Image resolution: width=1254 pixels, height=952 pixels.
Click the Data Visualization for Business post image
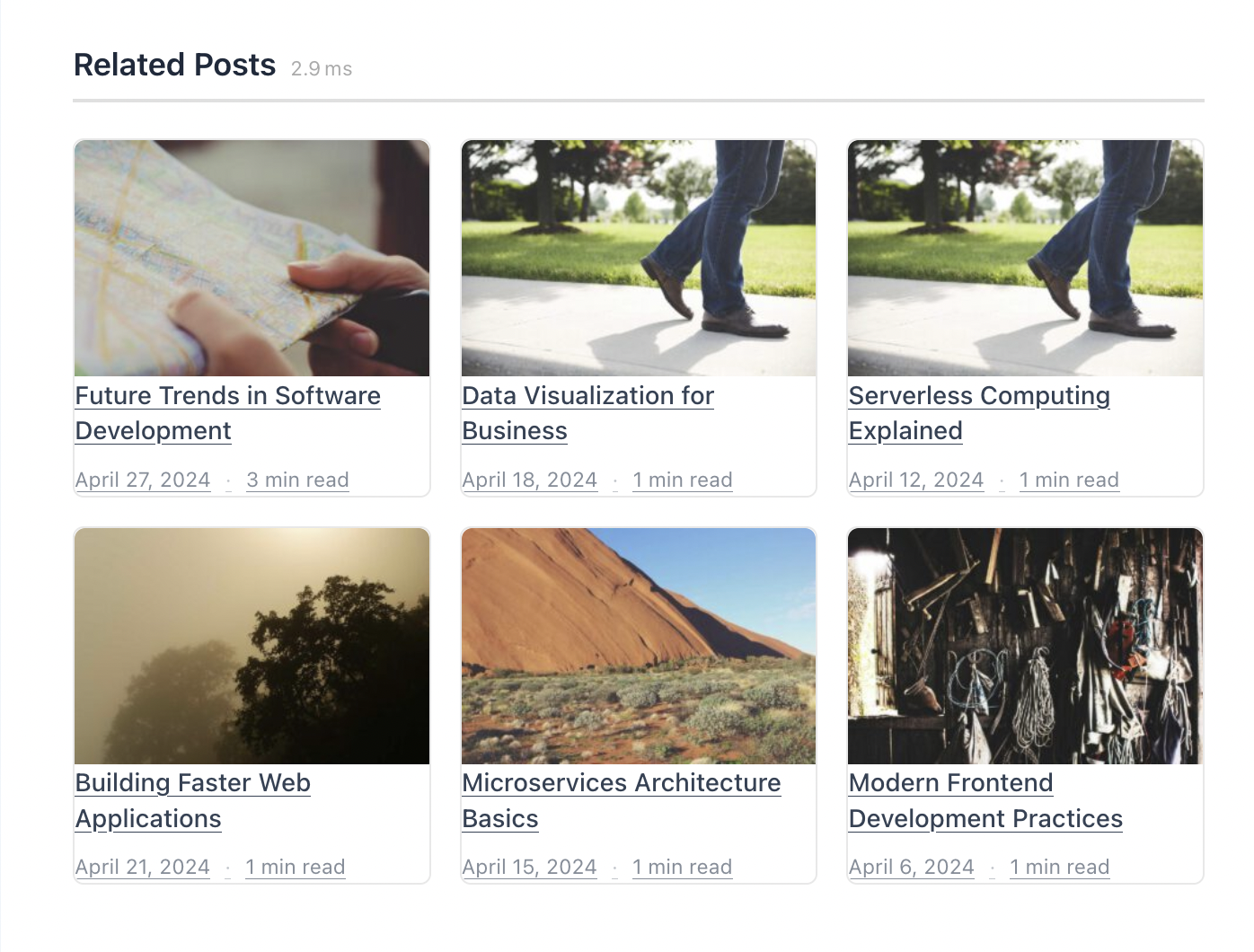638,258
